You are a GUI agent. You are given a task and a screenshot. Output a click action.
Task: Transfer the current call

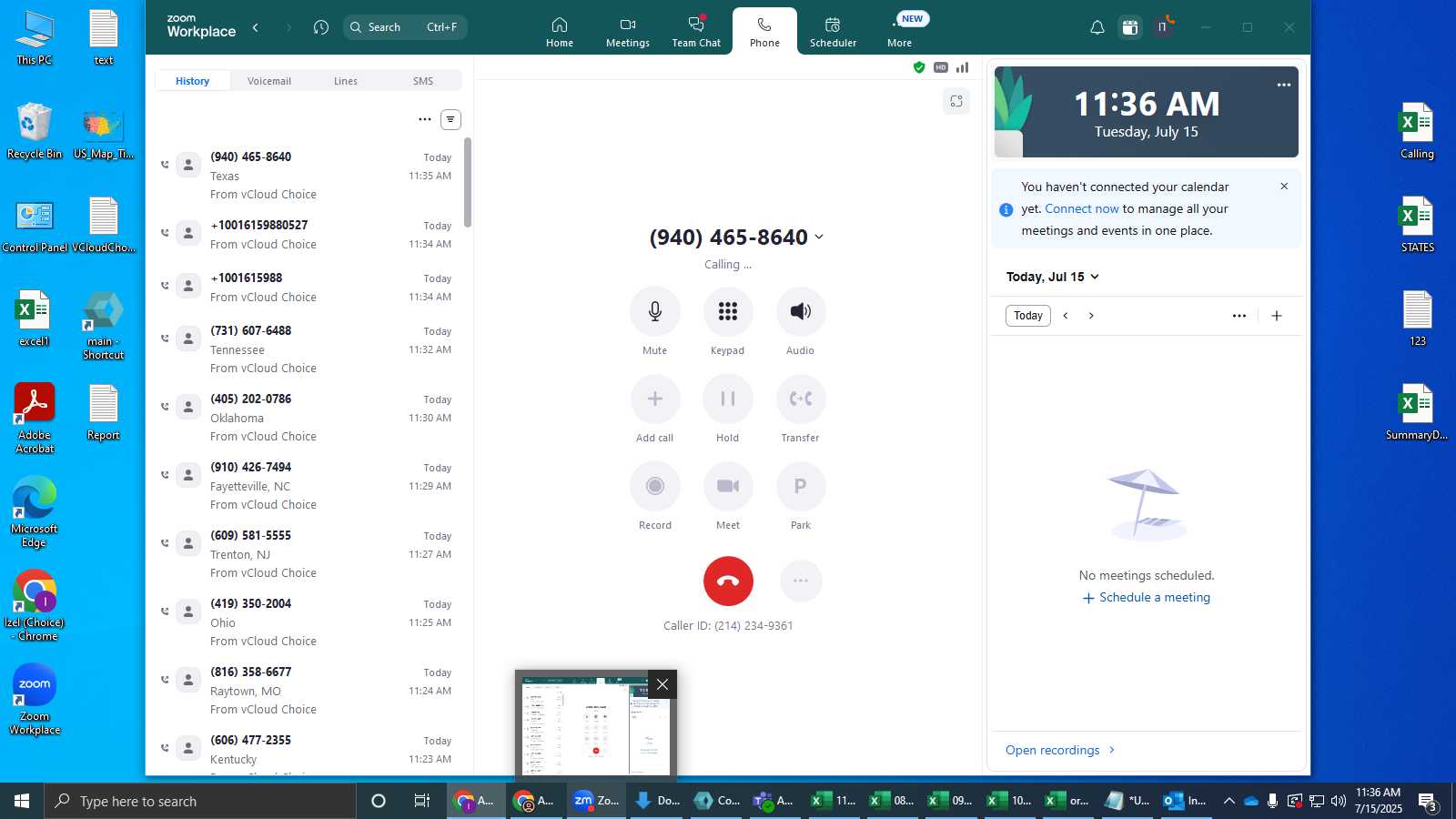(801, 399)
